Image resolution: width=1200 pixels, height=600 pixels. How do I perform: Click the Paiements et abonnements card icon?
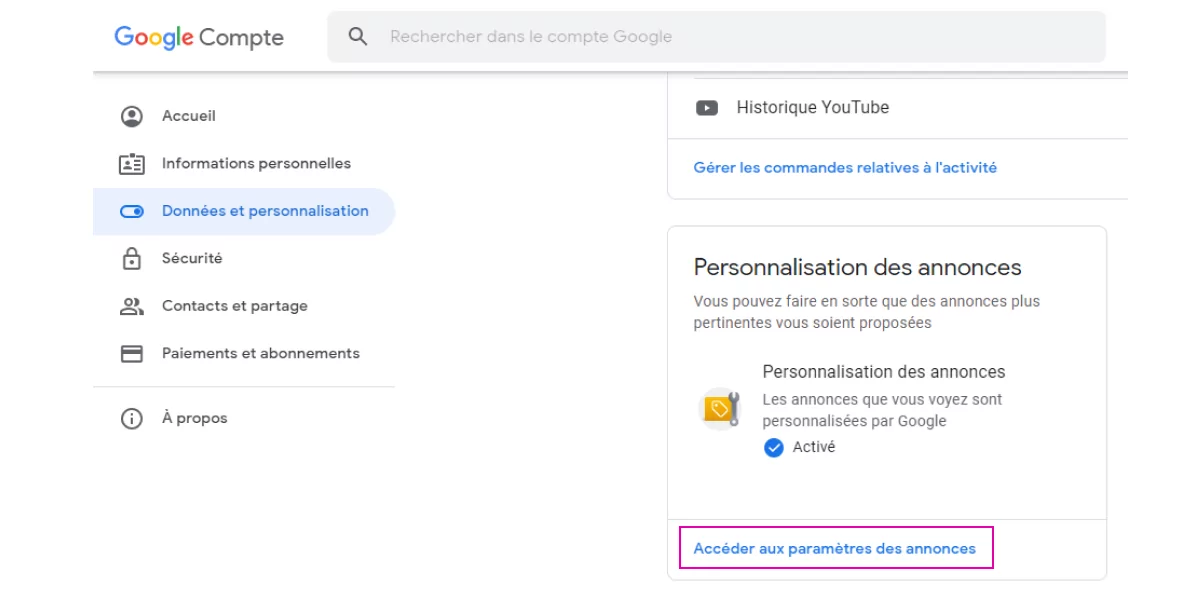click(x=132, y=353)
